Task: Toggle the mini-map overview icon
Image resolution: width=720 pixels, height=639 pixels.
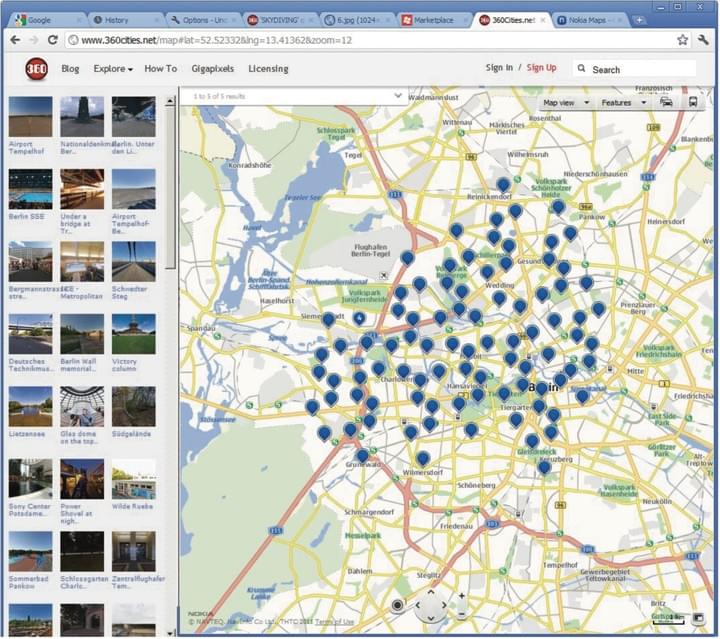Action: 698,618
